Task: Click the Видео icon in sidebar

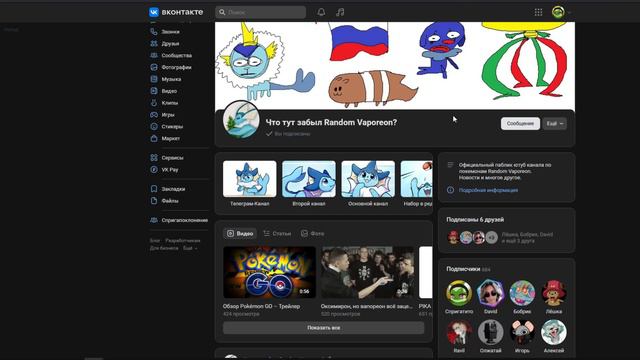Action: pos(154,91)
